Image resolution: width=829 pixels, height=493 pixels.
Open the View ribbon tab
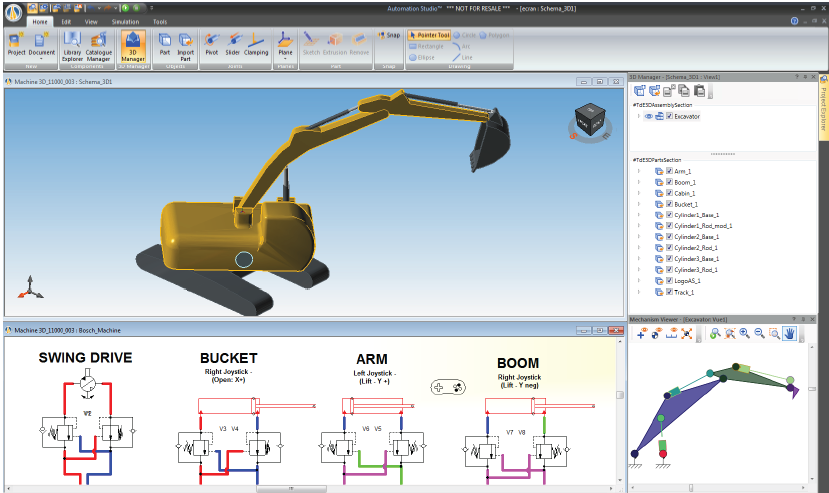tap(91, 20)
